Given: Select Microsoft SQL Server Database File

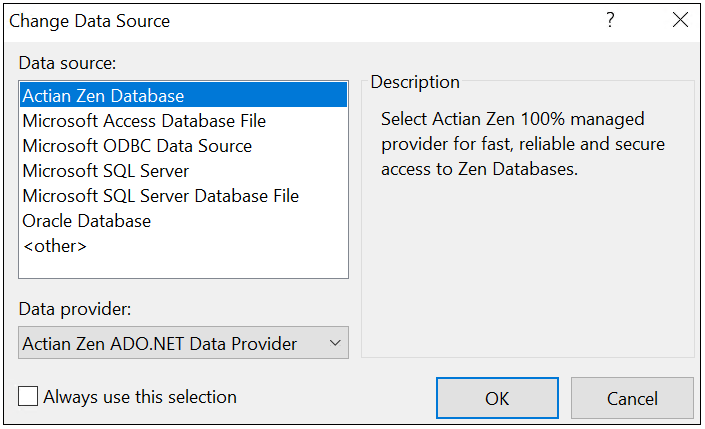Looking at the screenshot, I should (x=183, y=196).
